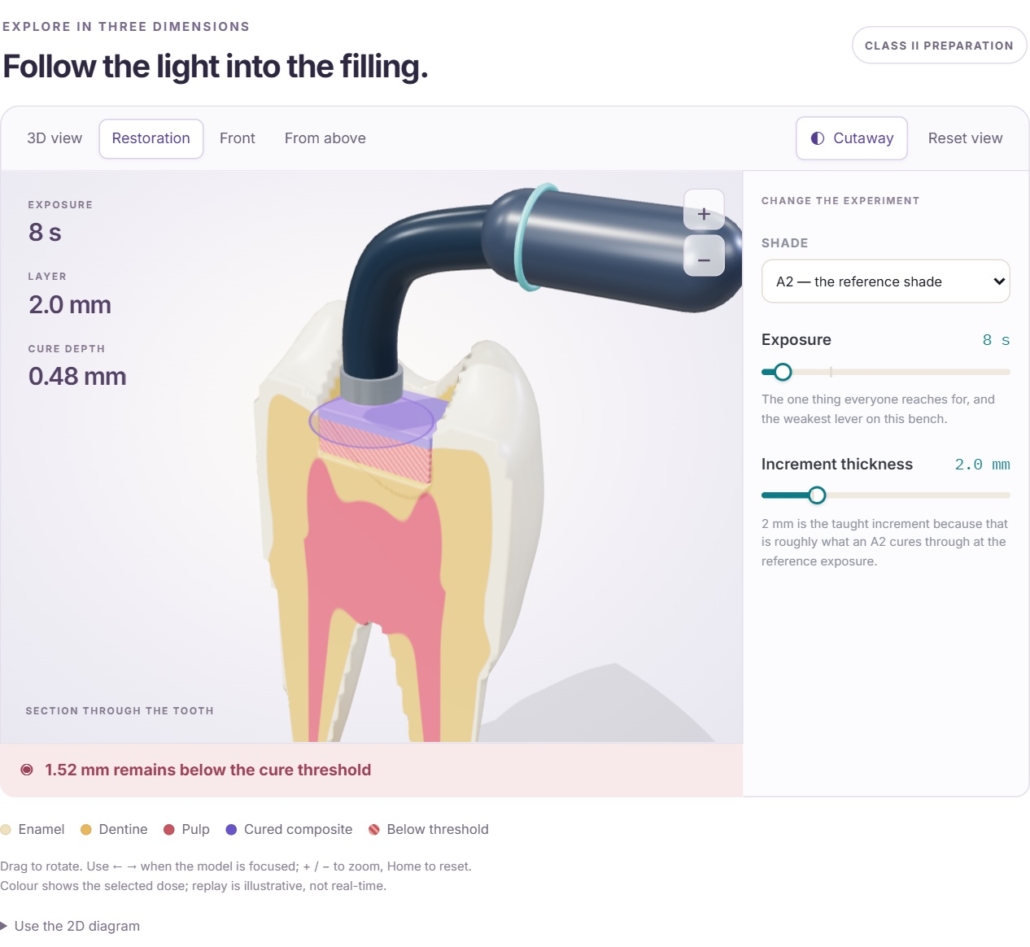Expand 'Use the 2D diagram' disclosure
Image resolution: width=1030 pixels, height=947 pixels.
[70, 926]
